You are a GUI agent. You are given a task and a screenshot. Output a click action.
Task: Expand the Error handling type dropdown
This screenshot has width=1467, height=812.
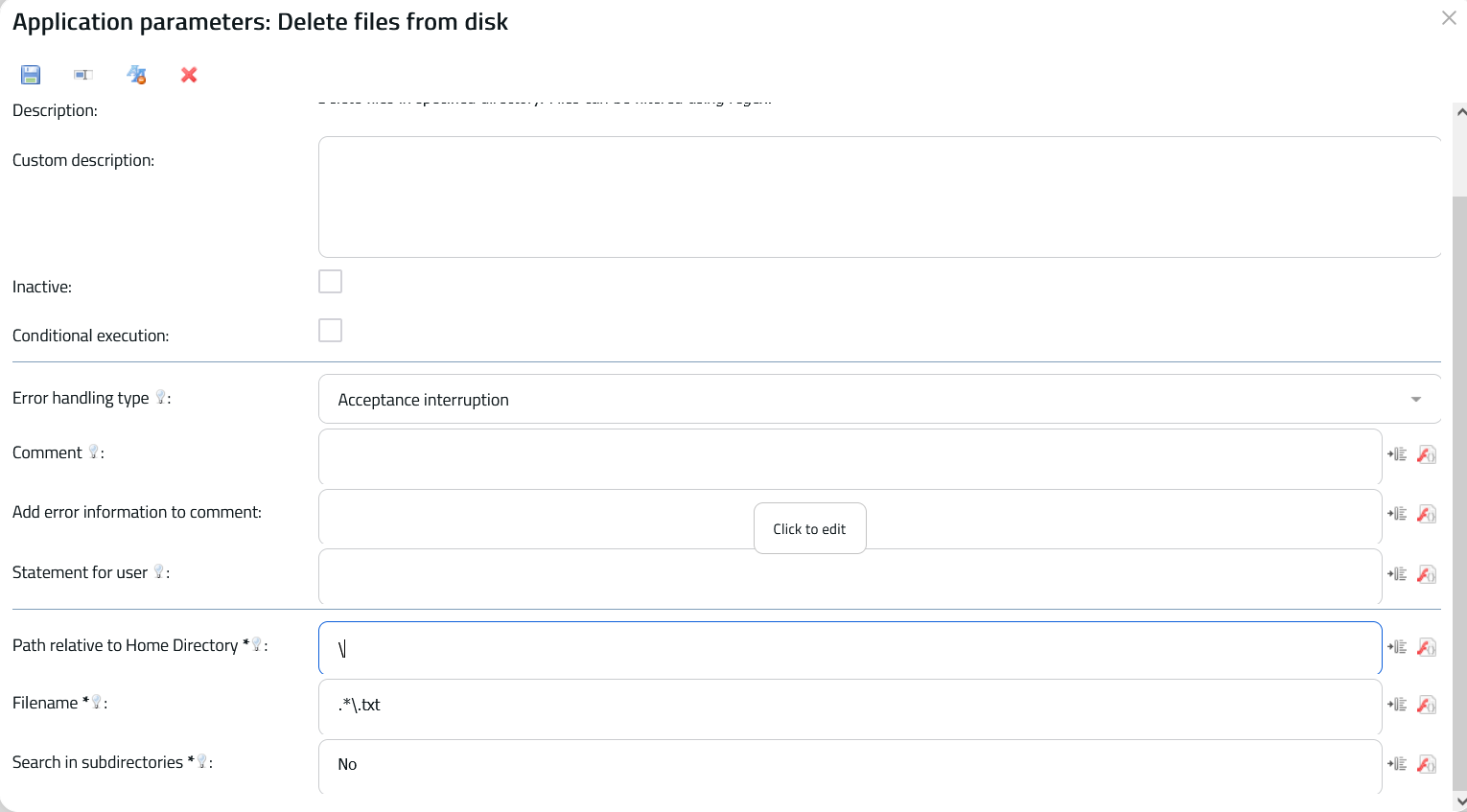pyautogui.click(x=879, y=399)
